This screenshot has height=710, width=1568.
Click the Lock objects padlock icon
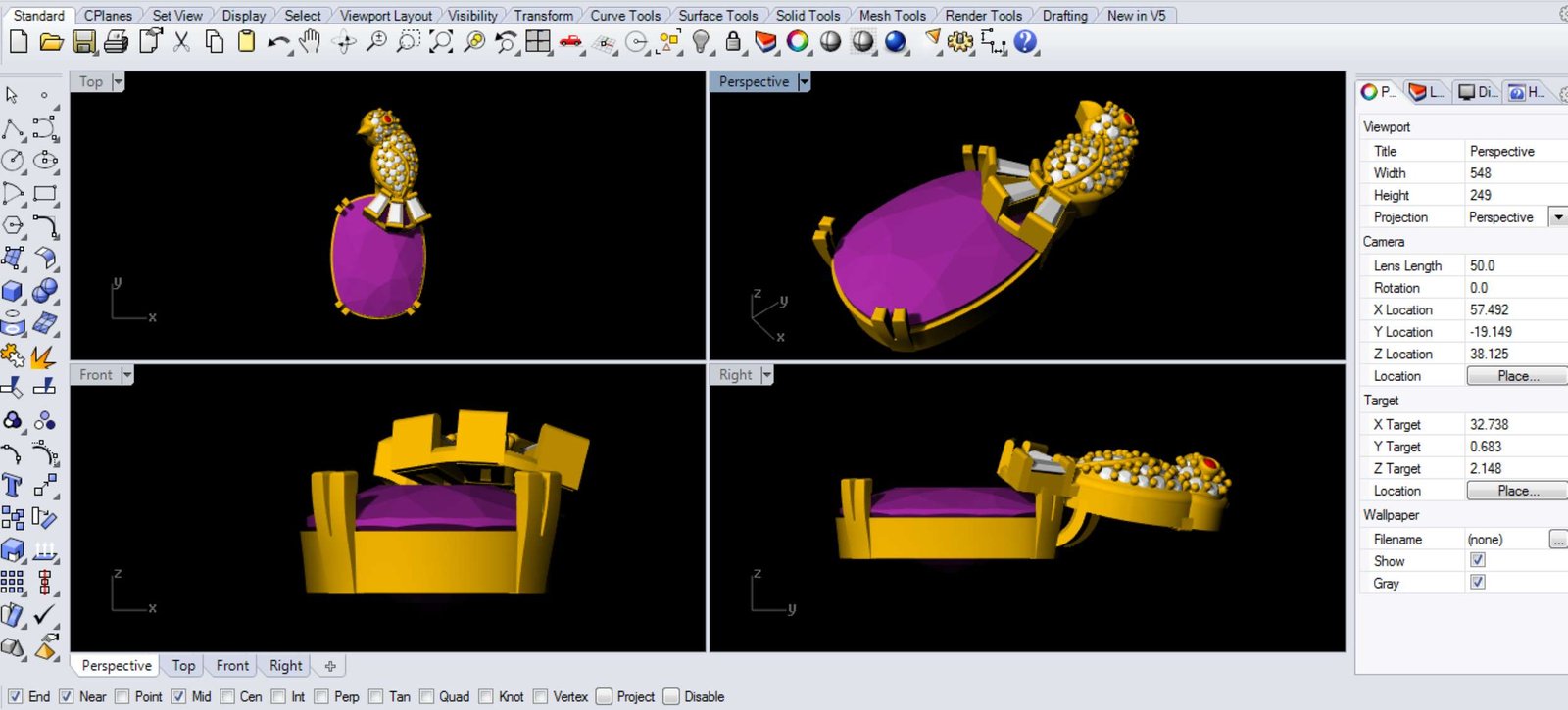pos(733,42)
